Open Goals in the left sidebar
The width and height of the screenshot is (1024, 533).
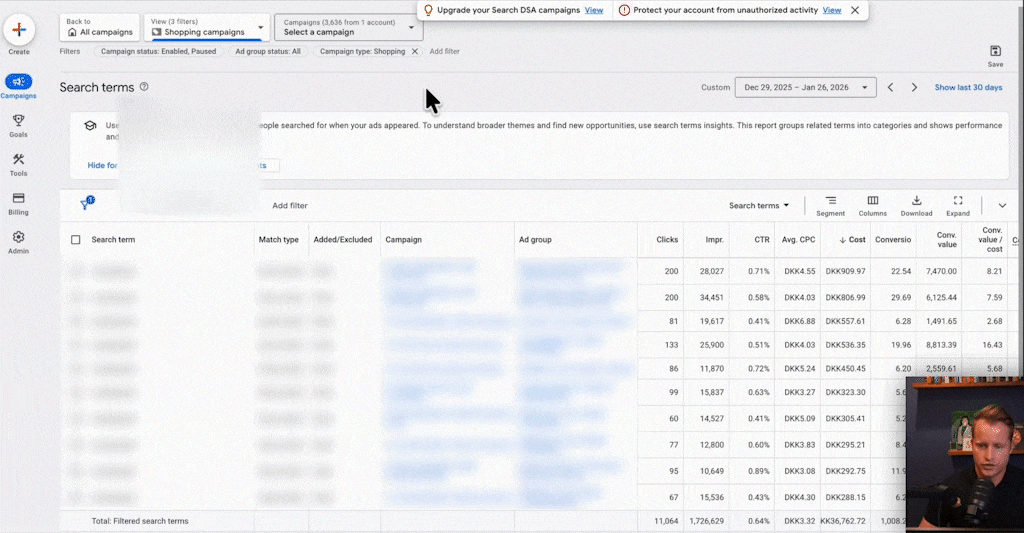click(18, 125)
